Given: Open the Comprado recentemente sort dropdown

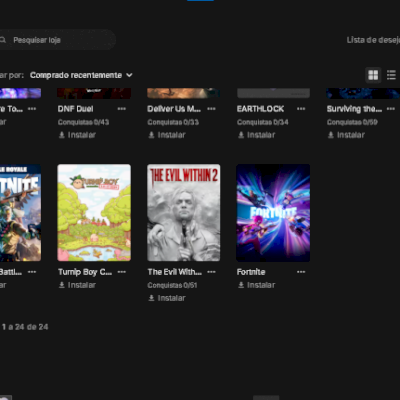Looking at the screenshot, I should pyautogui.click(x=81, y=75).
